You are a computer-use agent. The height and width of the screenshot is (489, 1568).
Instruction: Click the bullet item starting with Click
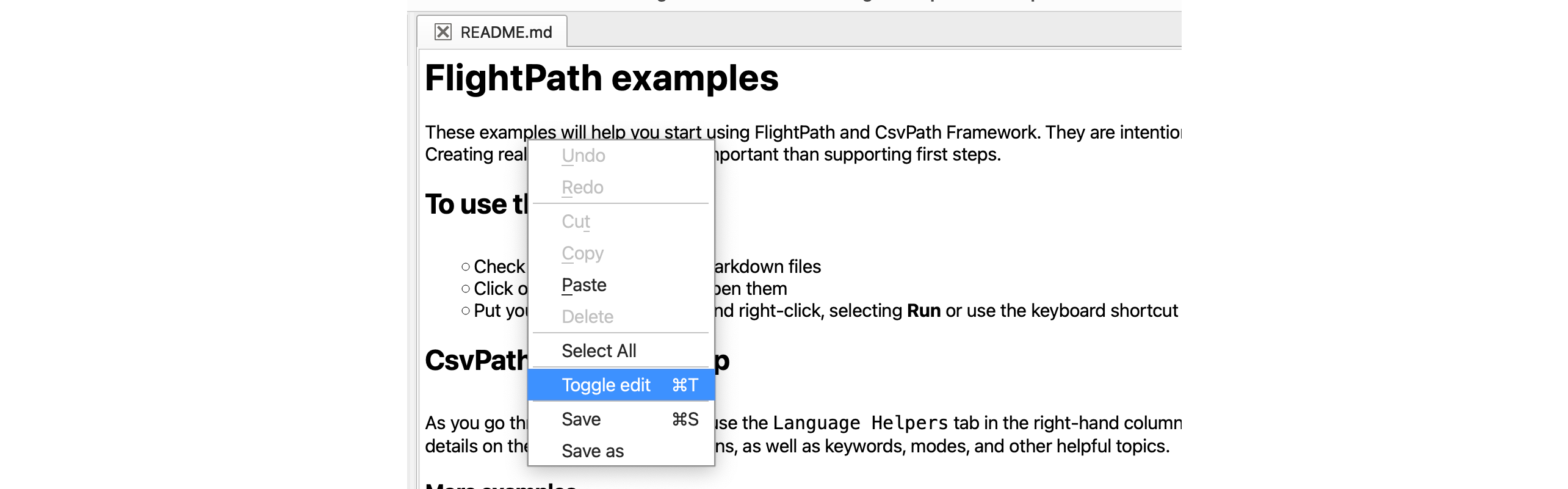[x=498, y=289]
